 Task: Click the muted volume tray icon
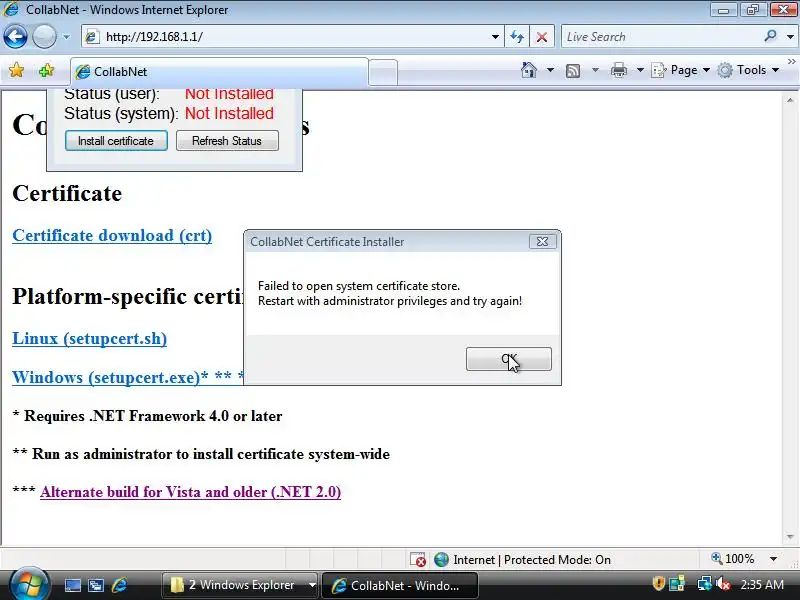(x=722, y=584)
